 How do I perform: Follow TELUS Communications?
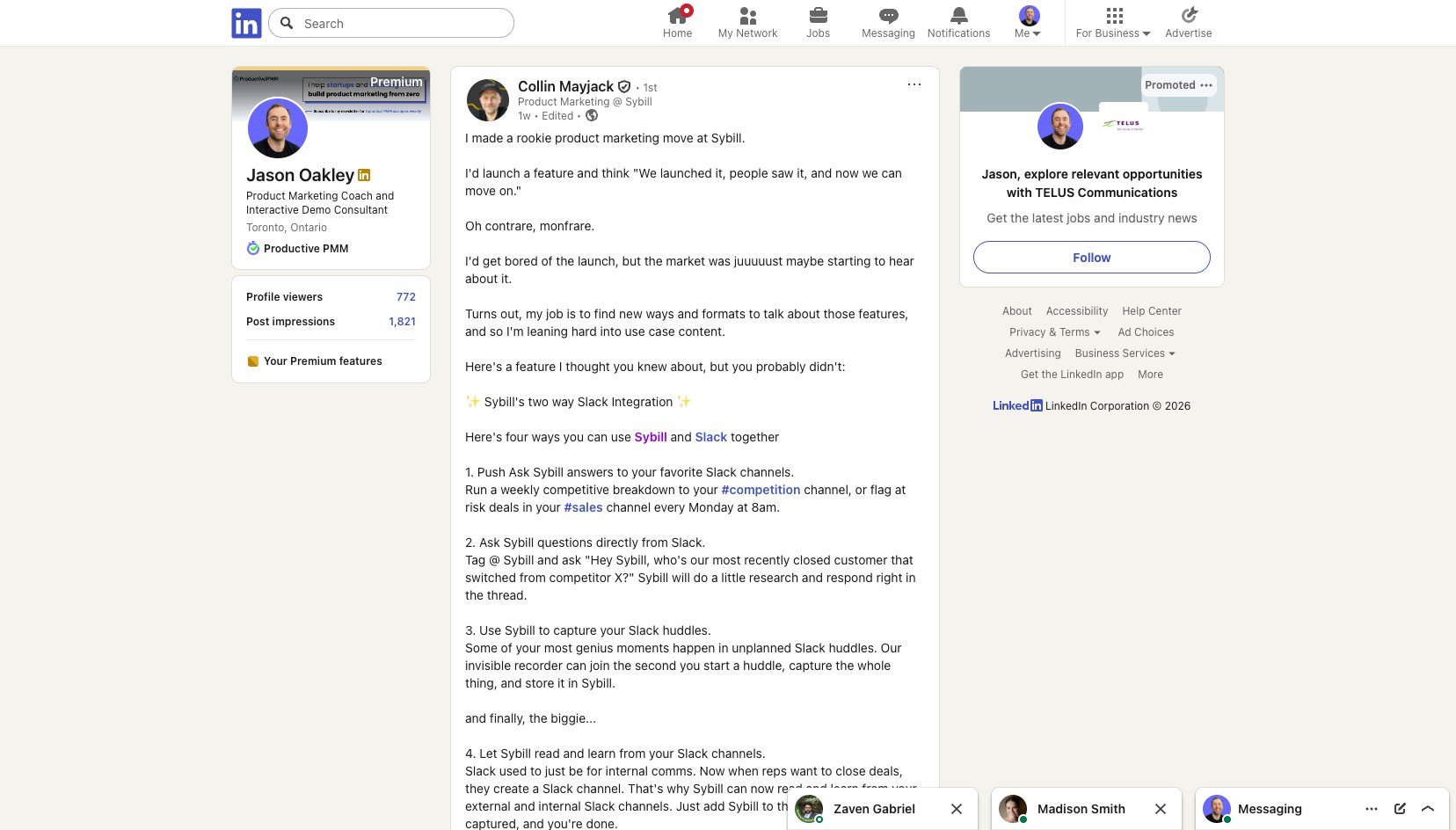(x=1092, y=258)
